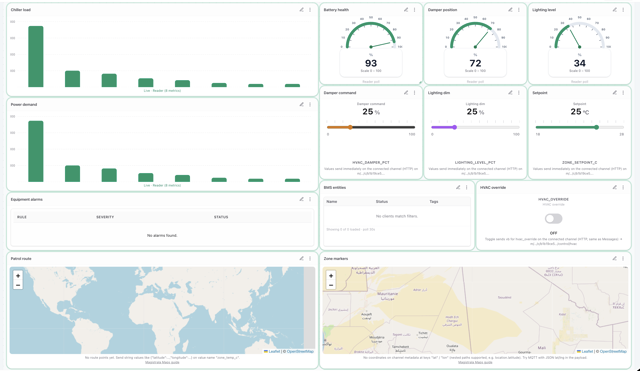Zoom out on the Zone markers map
The image size is (640, 371).
pyautogui.click(x=331, y=285)
